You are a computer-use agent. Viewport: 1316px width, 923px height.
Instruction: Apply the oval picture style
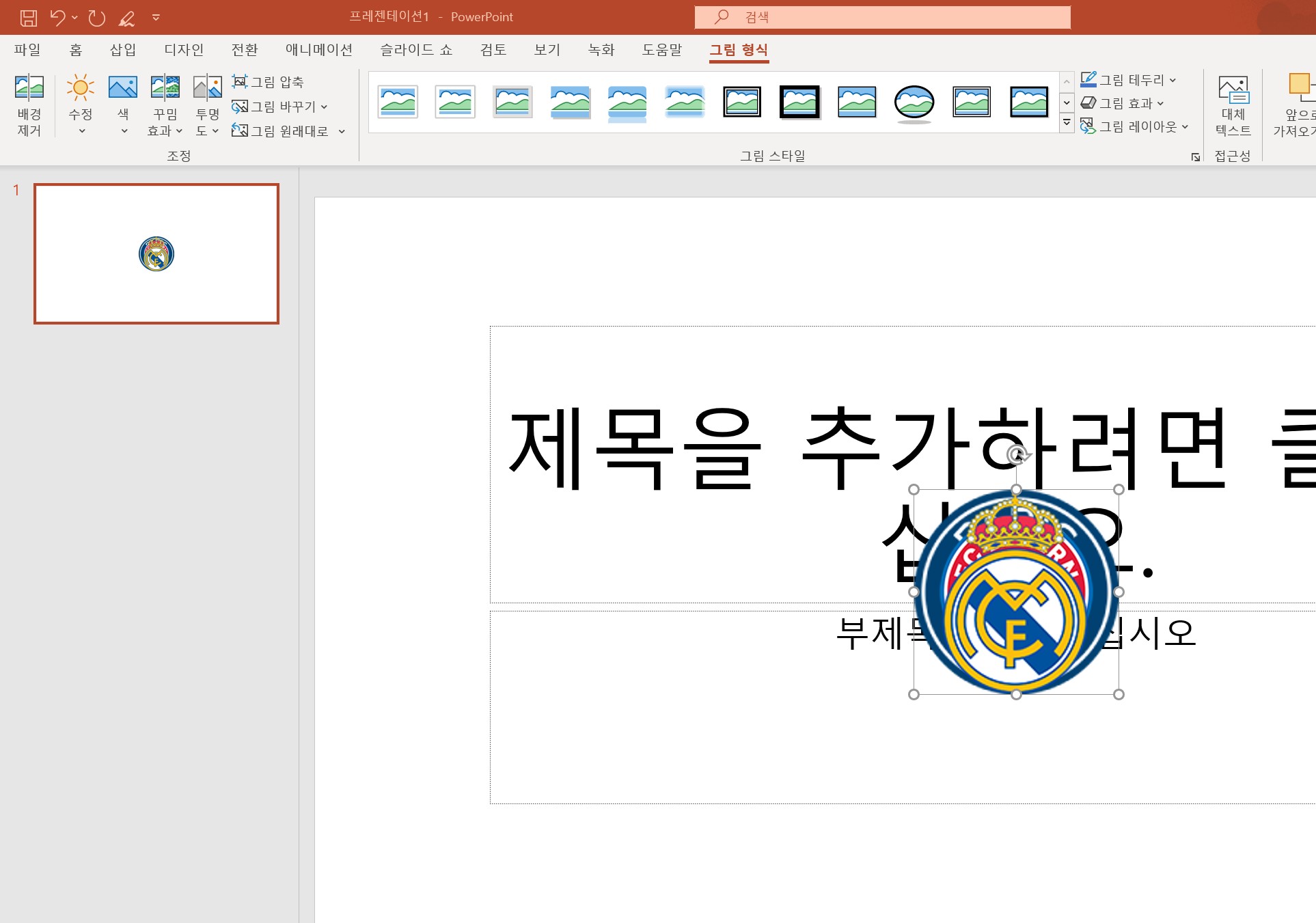914,103
